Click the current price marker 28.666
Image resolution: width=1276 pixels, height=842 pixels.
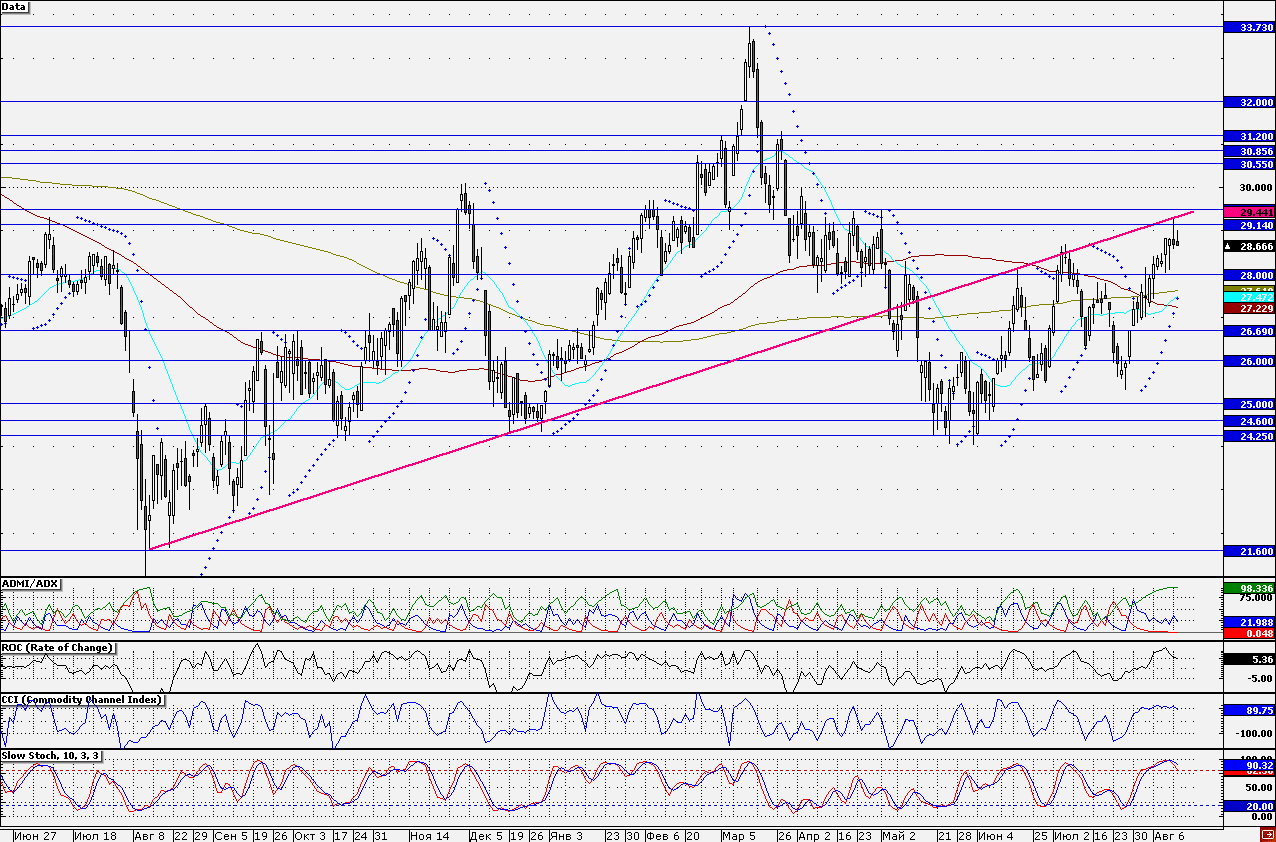tap(1250, 246)
